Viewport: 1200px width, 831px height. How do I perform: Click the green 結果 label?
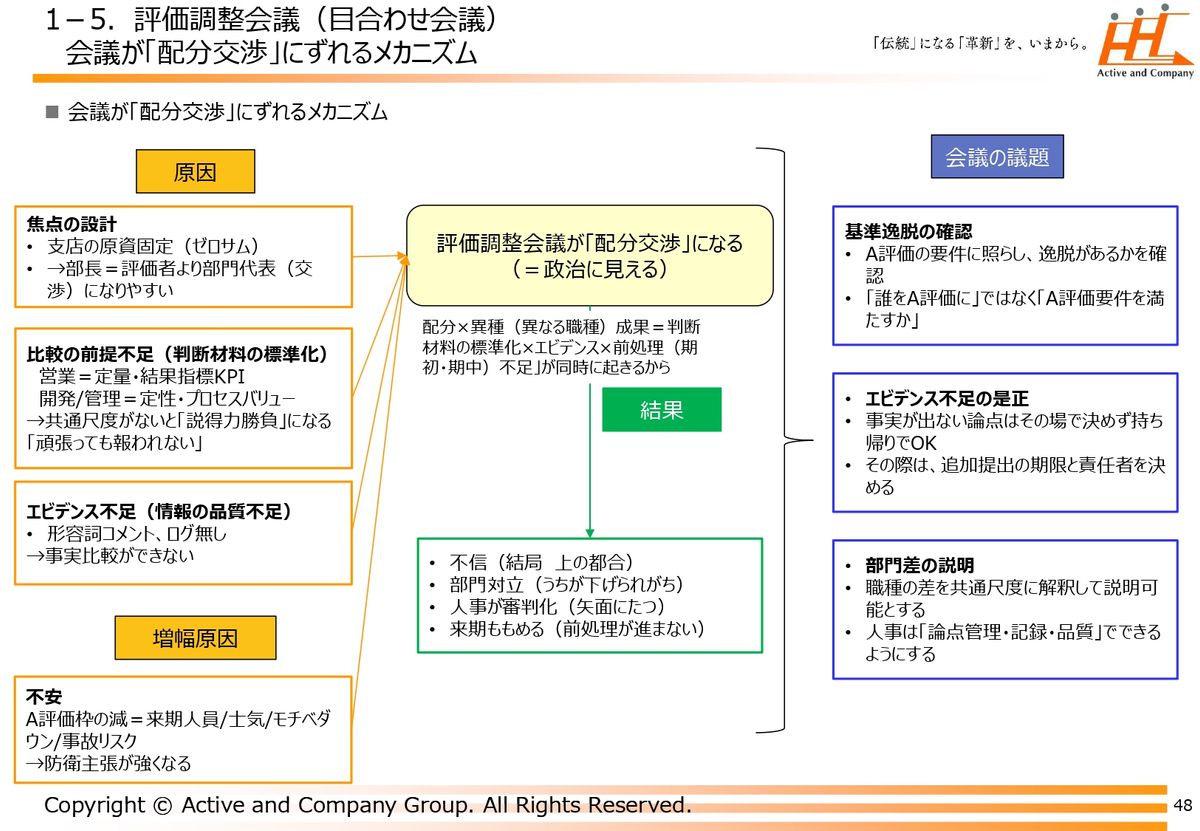tap(661, 409)
